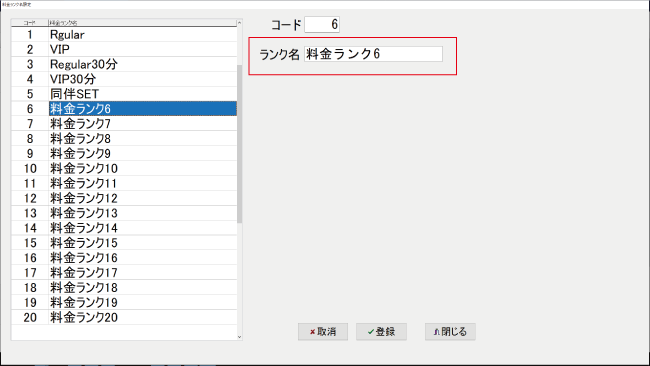Click the list scrollbar down arrow

pos(240,337)
